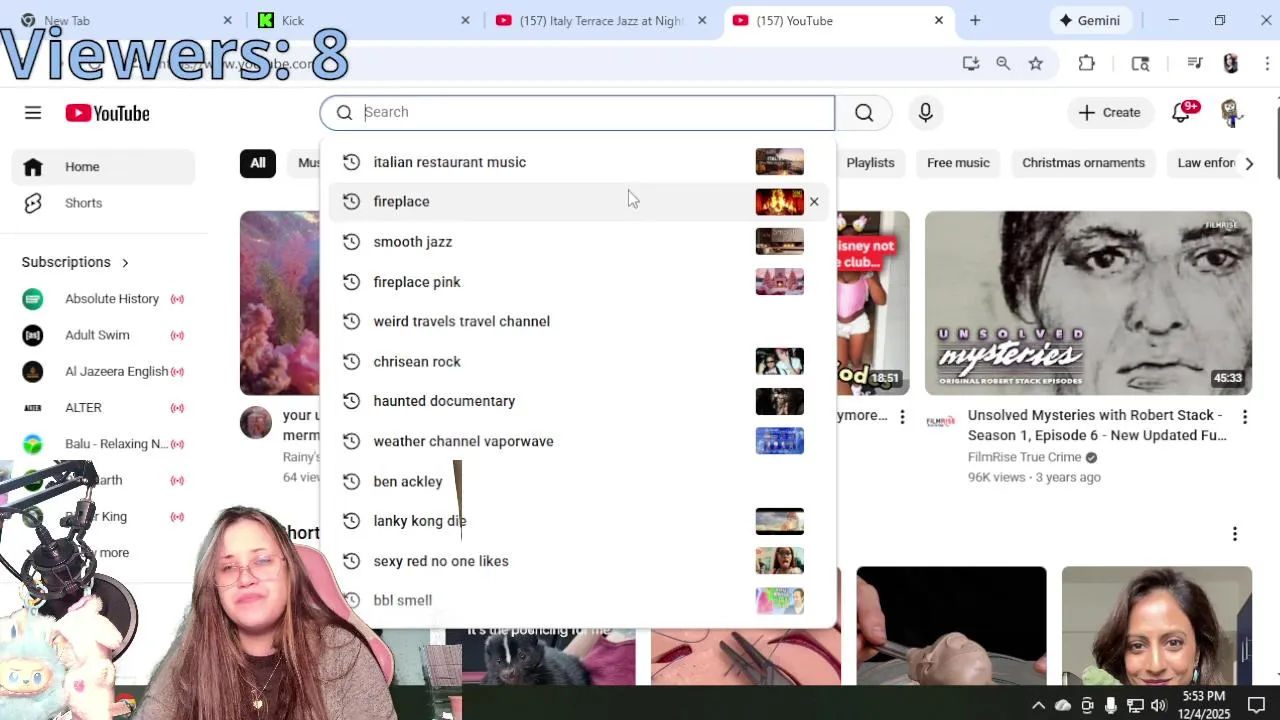1280x720 pixels.
Task: Open a new browser tab with plus
Action: [x=975, y=20]
